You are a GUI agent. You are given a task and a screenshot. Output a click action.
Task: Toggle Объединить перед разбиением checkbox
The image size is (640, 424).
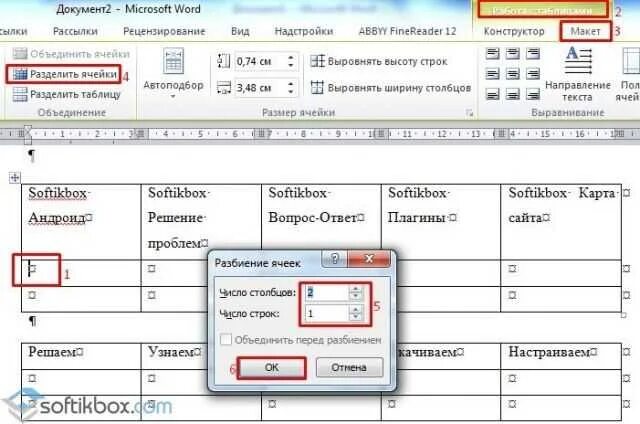pos(226,340)
